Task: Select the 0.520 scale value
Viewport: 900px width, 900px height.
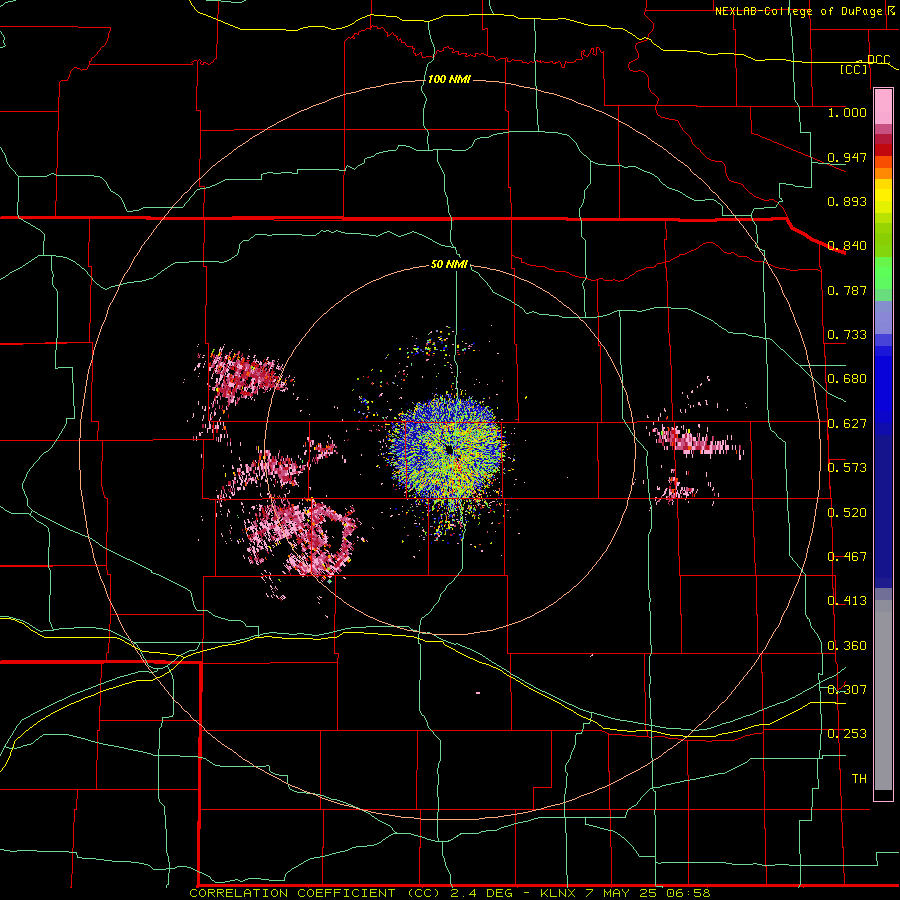Action: tap(847, 513)
